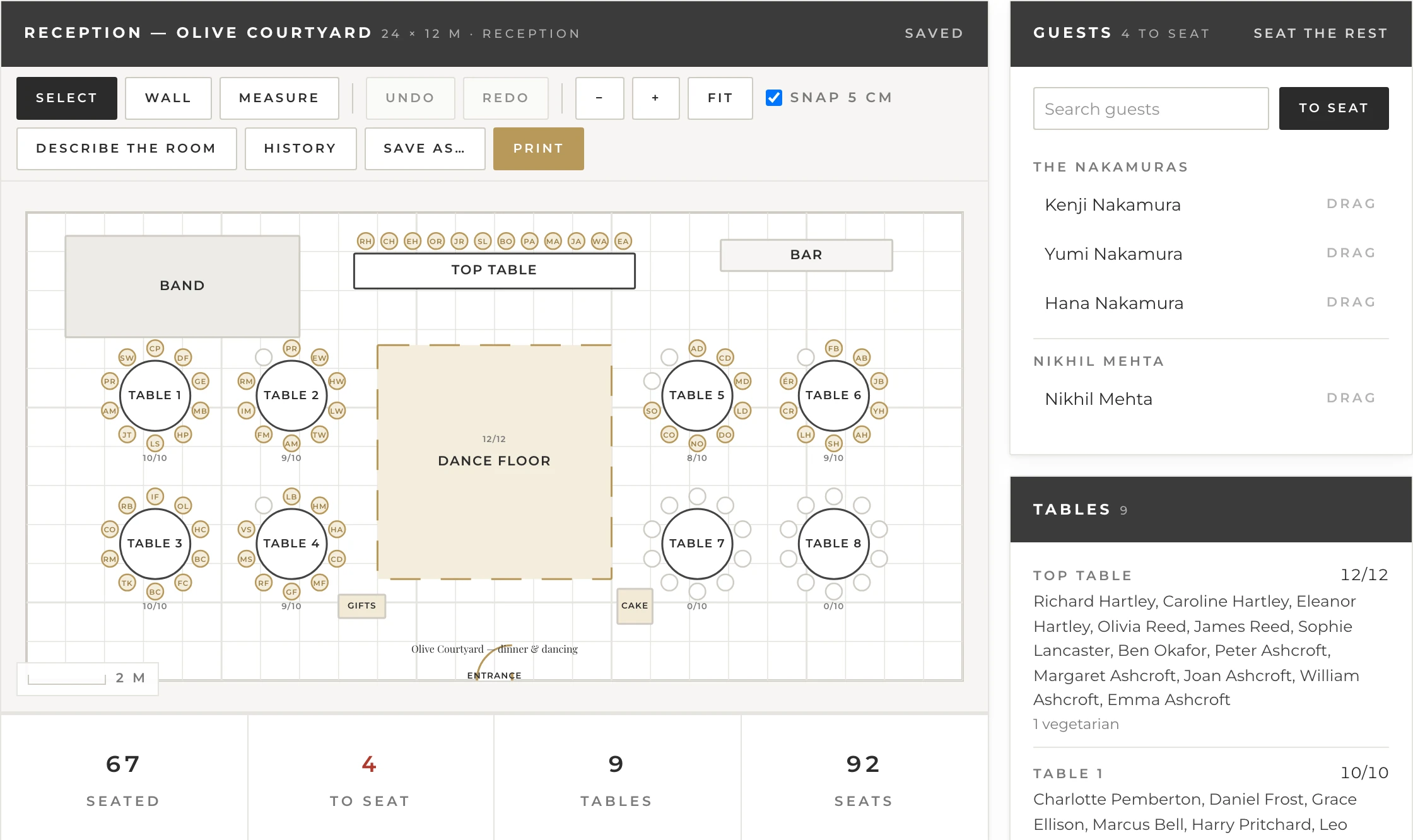Click the To Seat filter button
This screenshot has height=840, width=1413.
tap(1334, 108)
